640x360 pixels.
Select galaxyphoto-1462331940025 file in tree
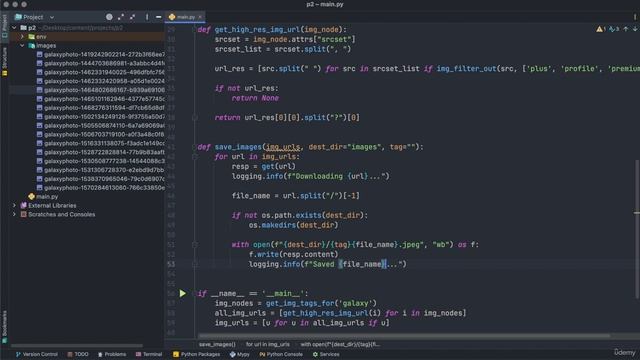coord(104,72)
